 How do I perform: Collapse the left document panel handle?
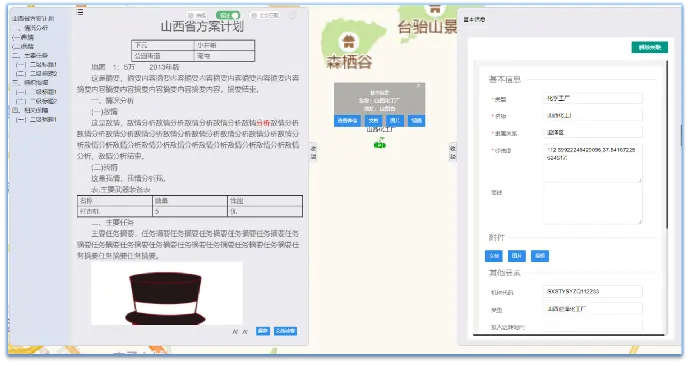(313, 152)
